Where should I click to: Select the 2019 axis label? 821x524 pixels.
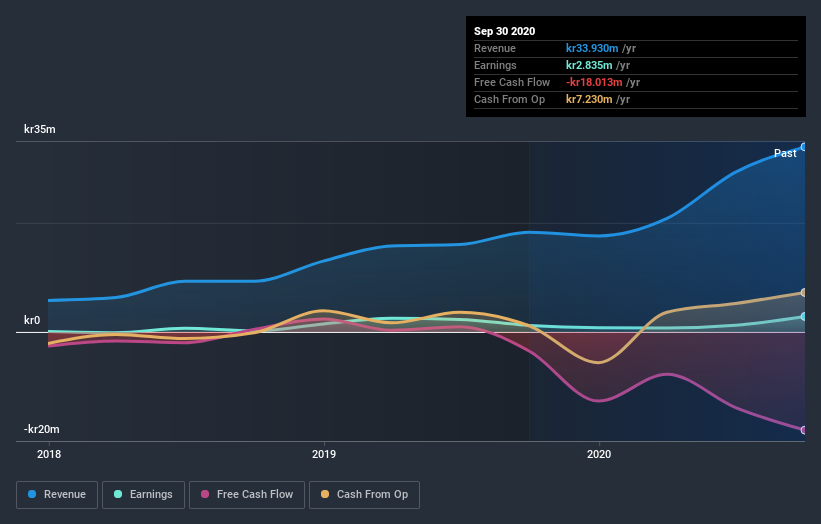pos(324,454)
